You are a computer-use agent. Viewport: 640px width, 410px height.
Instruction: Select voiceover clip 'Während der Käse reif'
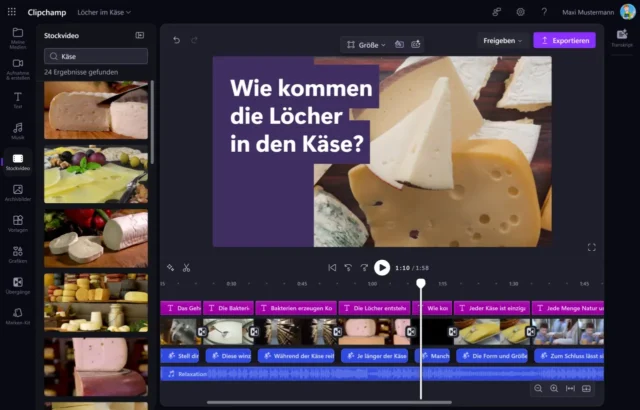(296, 356)
